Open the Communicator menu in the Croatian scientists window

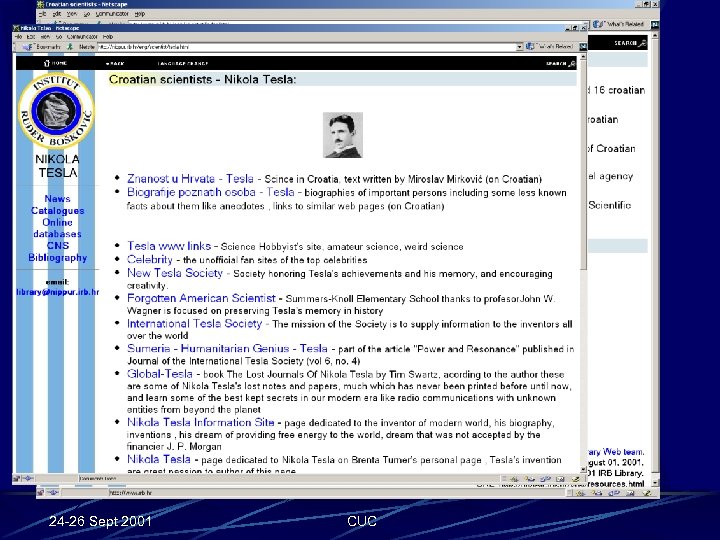[112, 14]
